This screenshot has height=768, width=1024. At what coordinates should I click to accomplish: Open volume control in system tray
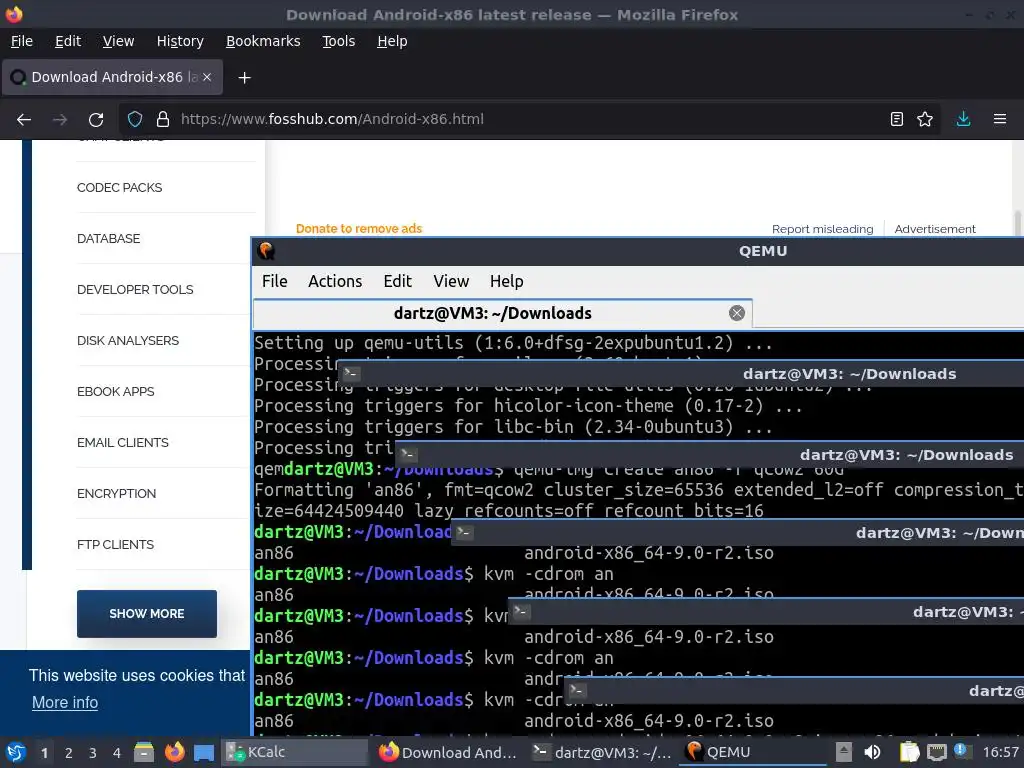tap(872, 752)
